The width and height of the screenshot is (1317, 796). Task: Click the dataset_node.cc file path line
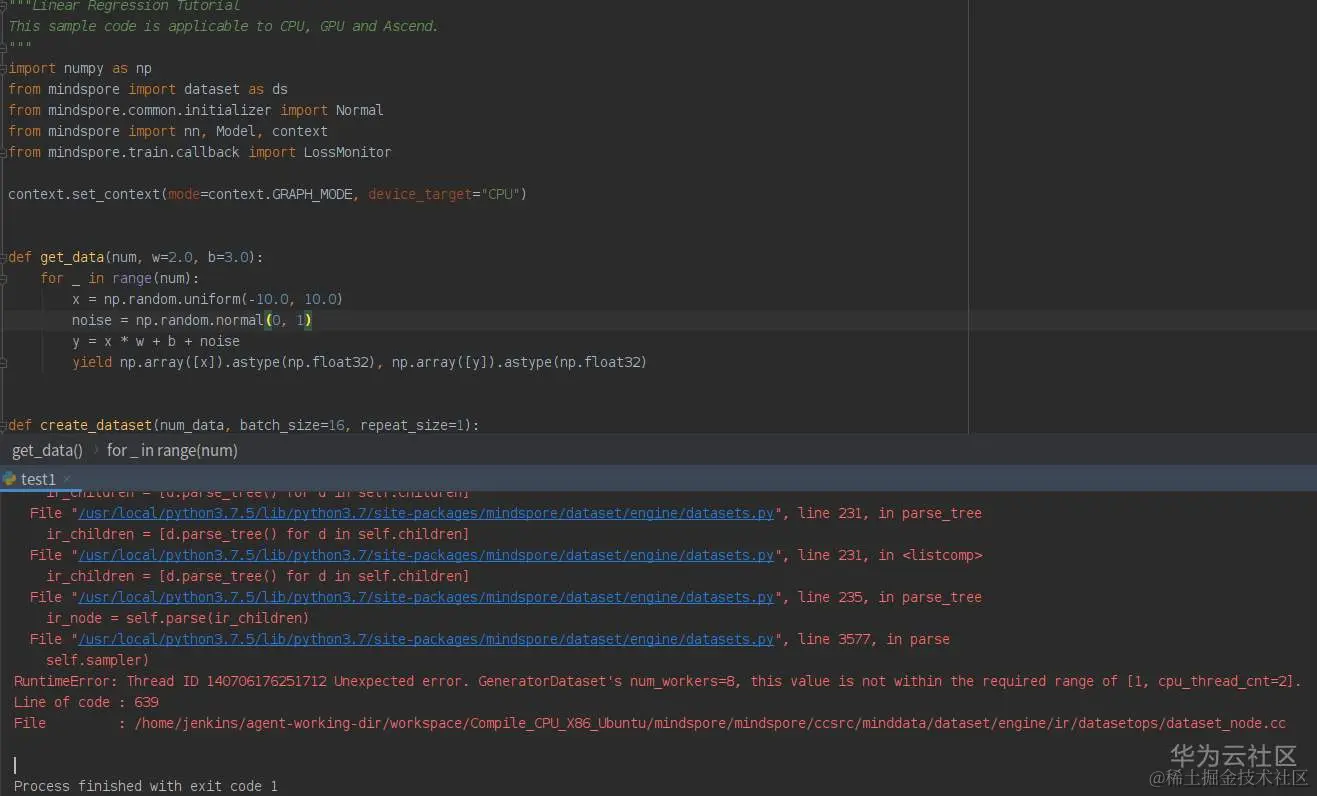pos(650,723)
